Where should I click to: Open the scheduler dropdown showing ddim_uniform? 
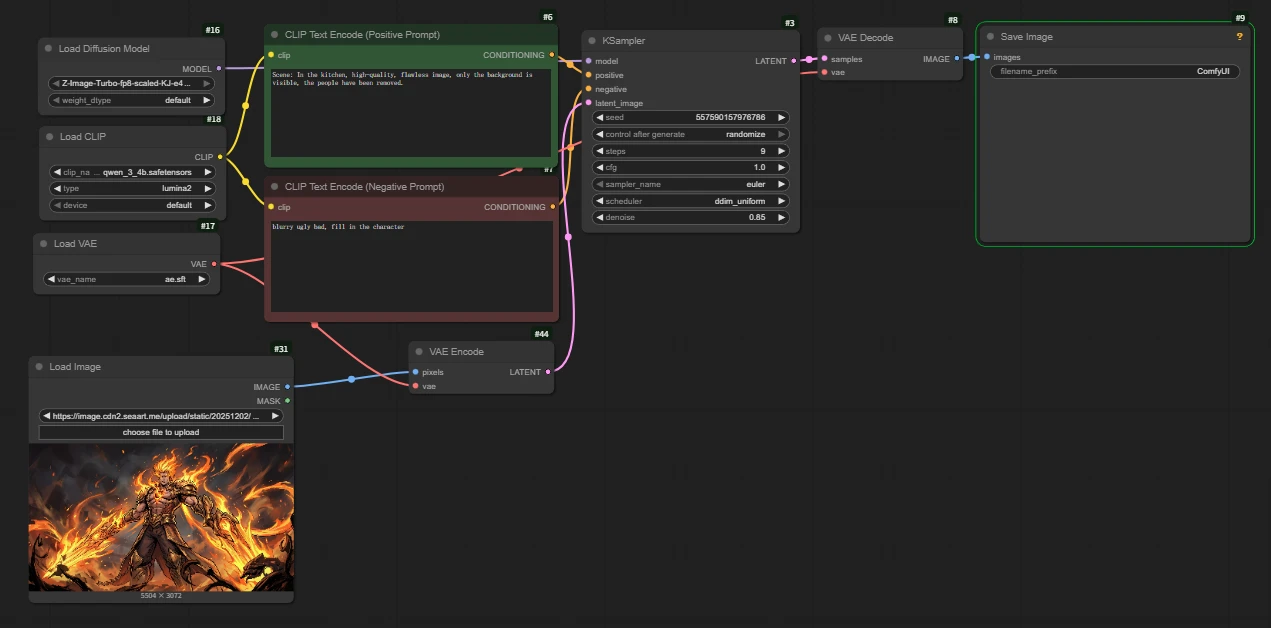coord(691,201)
